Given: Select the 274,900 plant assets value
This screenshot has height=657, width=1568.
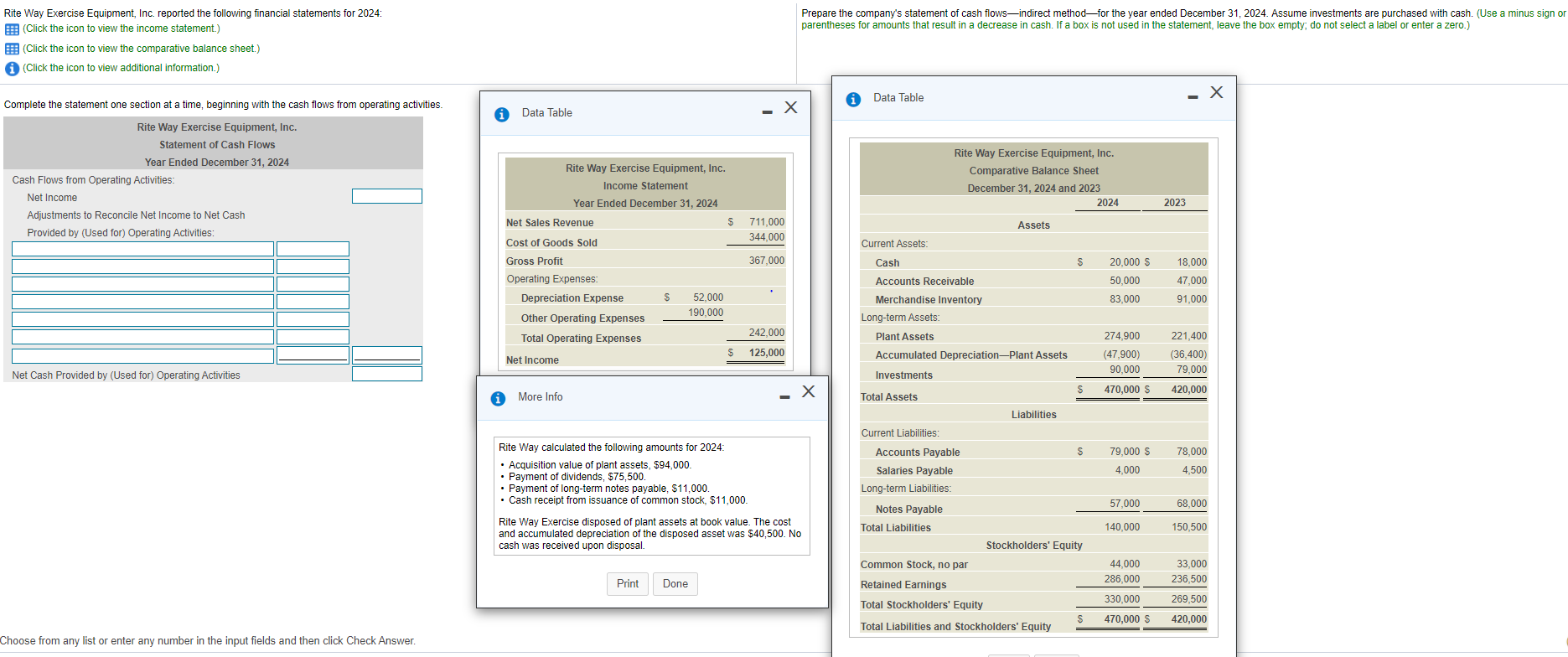Looking at the screenshot, I should coord(1122,336).
